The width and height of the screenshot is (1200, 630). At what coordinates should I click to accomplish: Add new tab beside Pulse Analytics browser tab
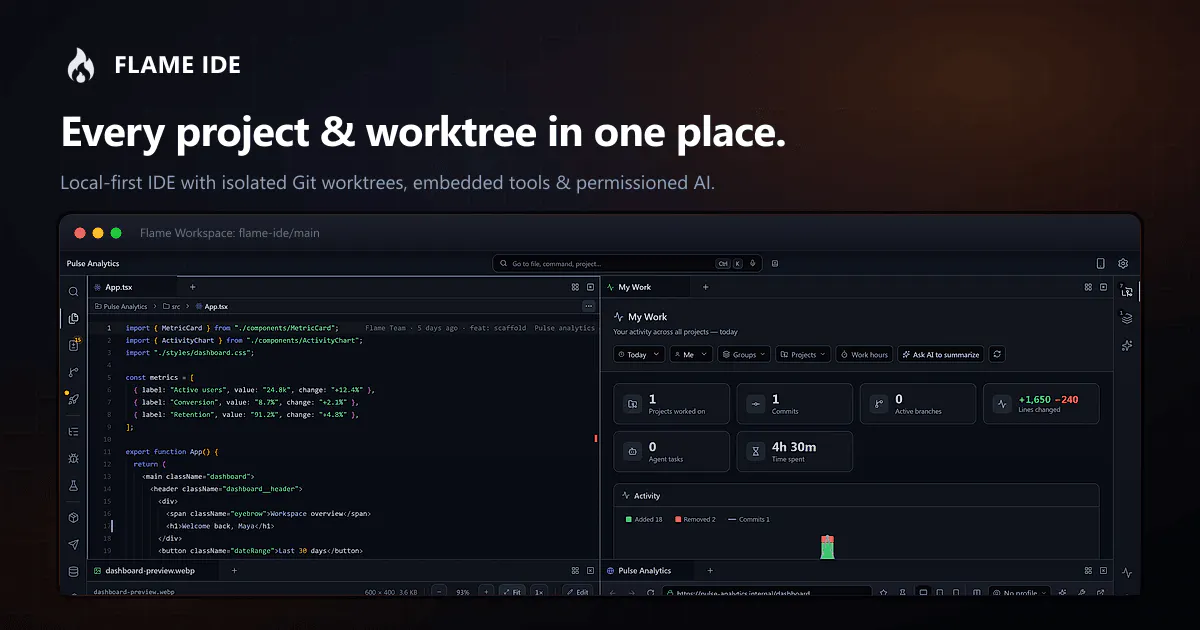[x=710, y=571]
